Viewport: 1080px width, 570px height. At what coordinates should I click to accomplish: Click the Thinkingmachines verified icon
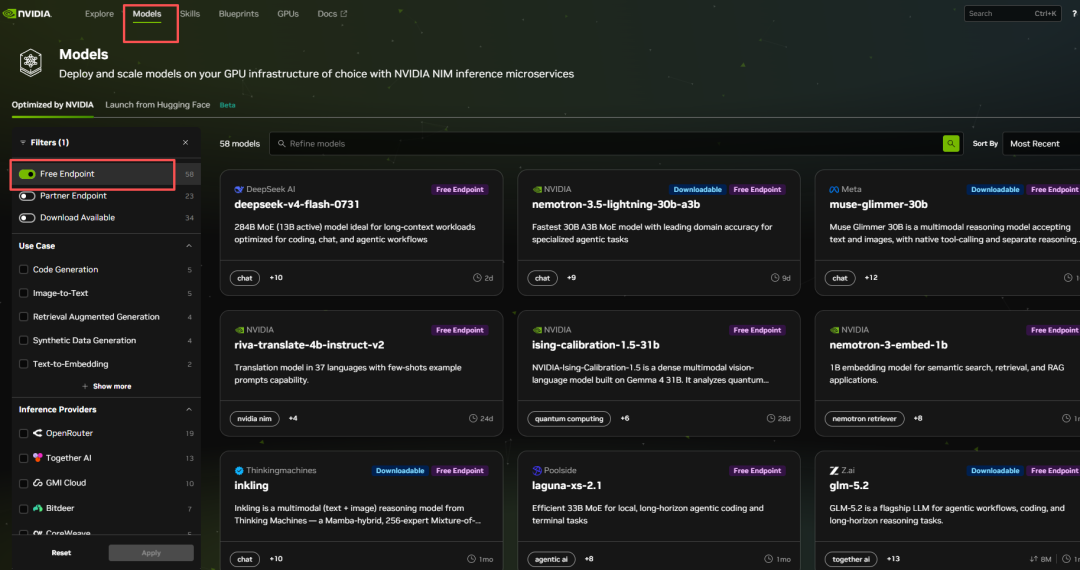(x=239, y=471)
